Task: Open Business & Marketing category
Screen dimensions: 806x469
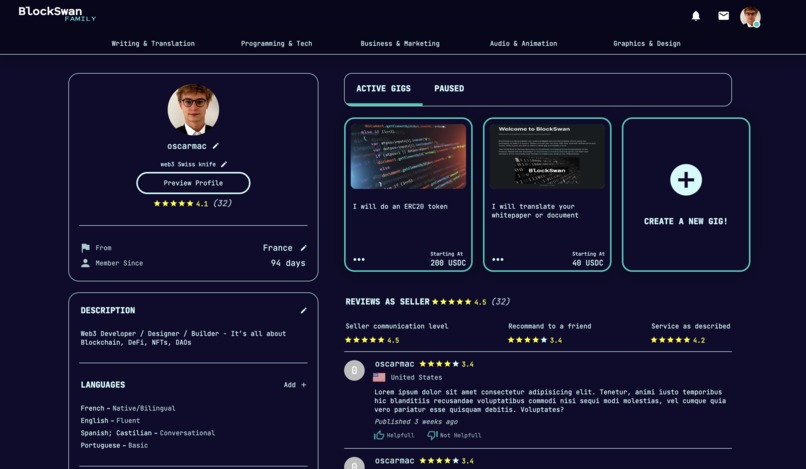Action: (400, 44)
